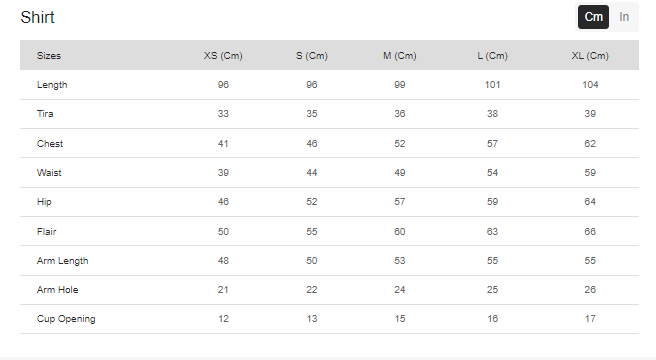Click the Arm Length row label

click(62, 261)
